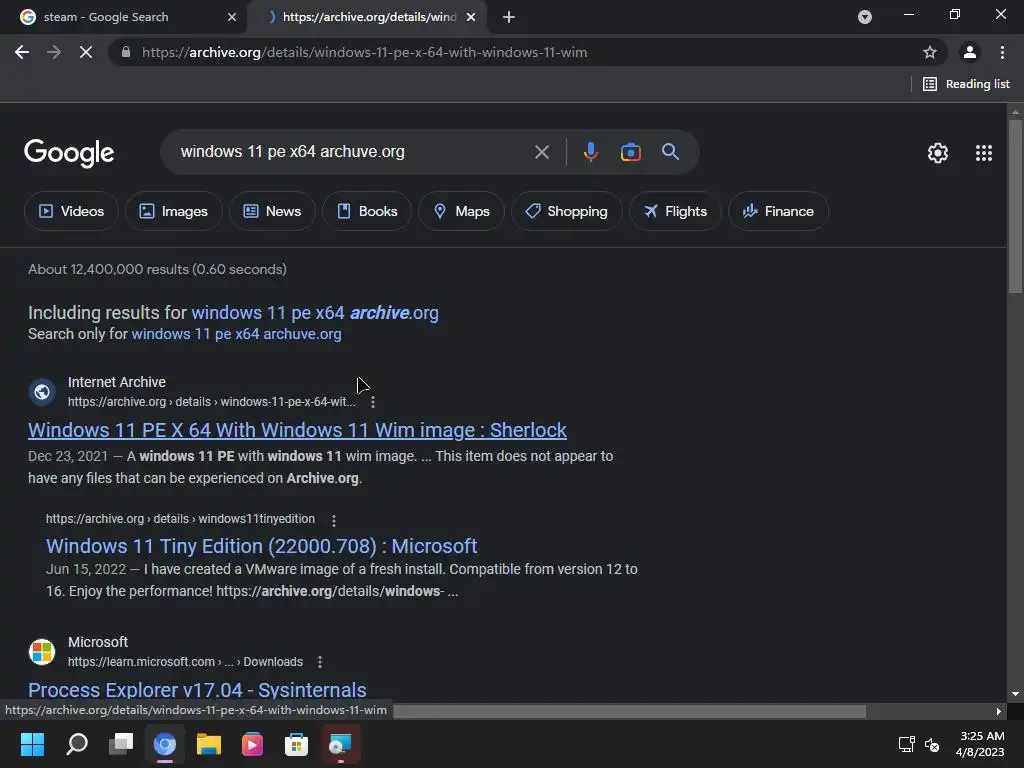Filter results by Shopping
The width and height of the screenshot is (1024, 768).
click(566, 211)
